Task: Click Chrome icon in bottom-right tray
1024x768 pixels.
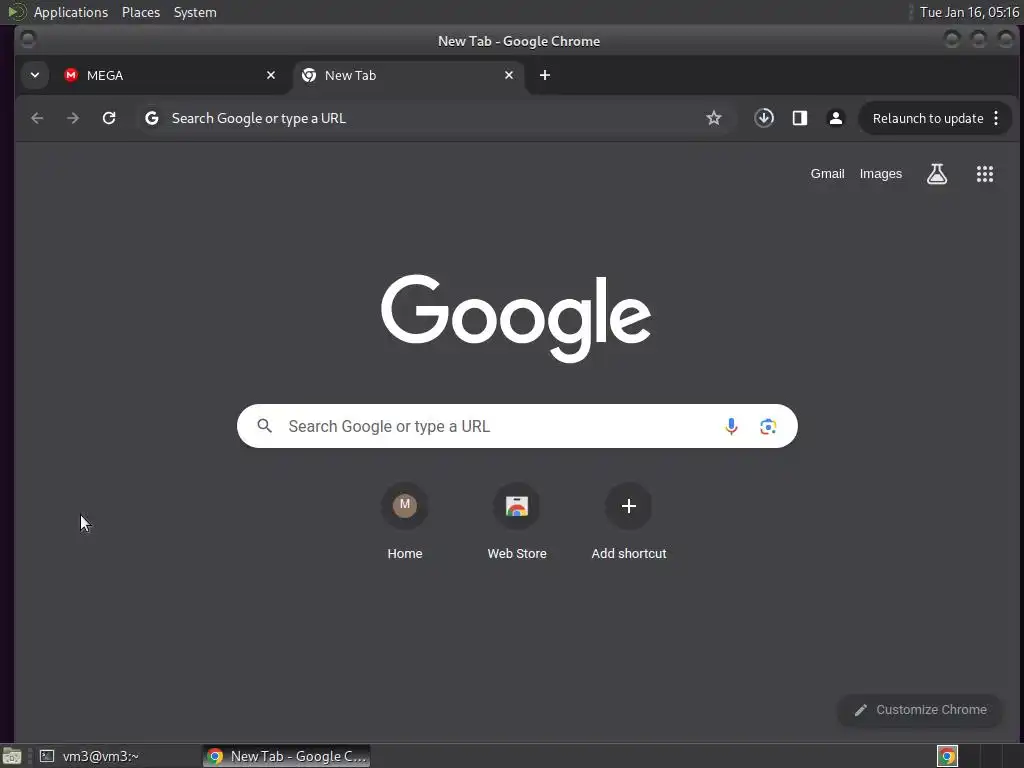Action: [947, 756]
